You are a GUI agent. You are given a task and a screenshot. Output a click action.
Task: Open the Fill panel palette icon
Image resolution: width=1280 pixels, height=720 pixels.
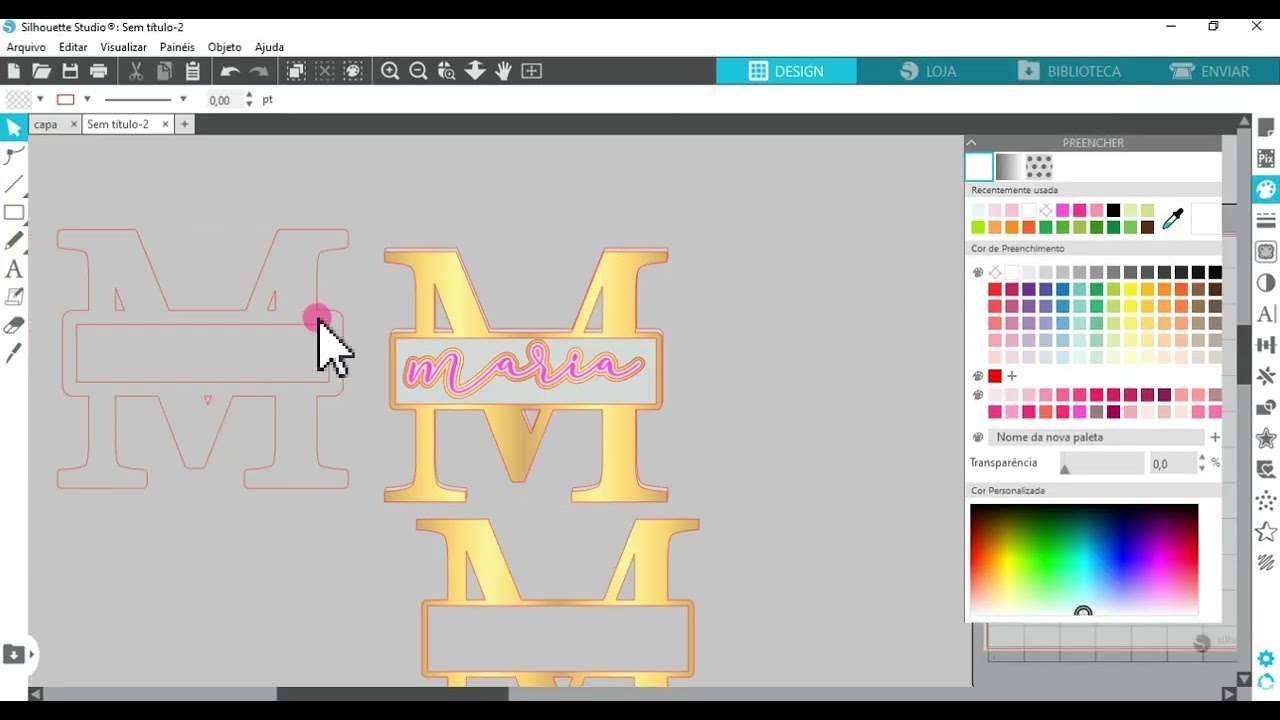(x=1266, y=189)
